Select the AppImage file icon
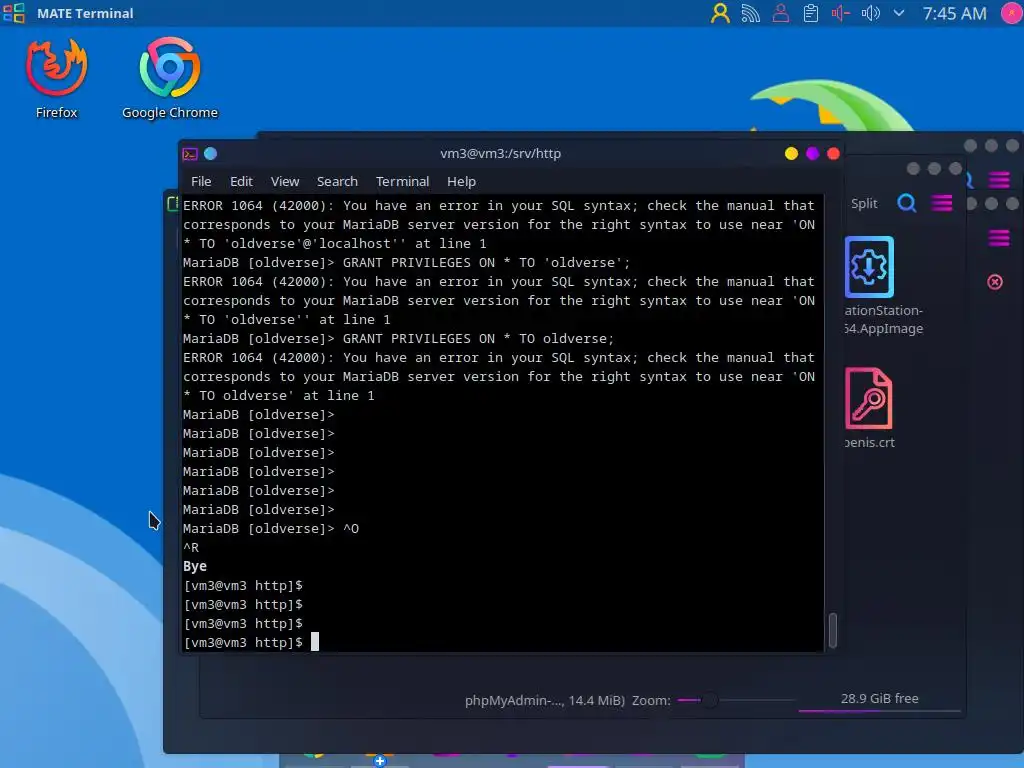 pos(869,267)
